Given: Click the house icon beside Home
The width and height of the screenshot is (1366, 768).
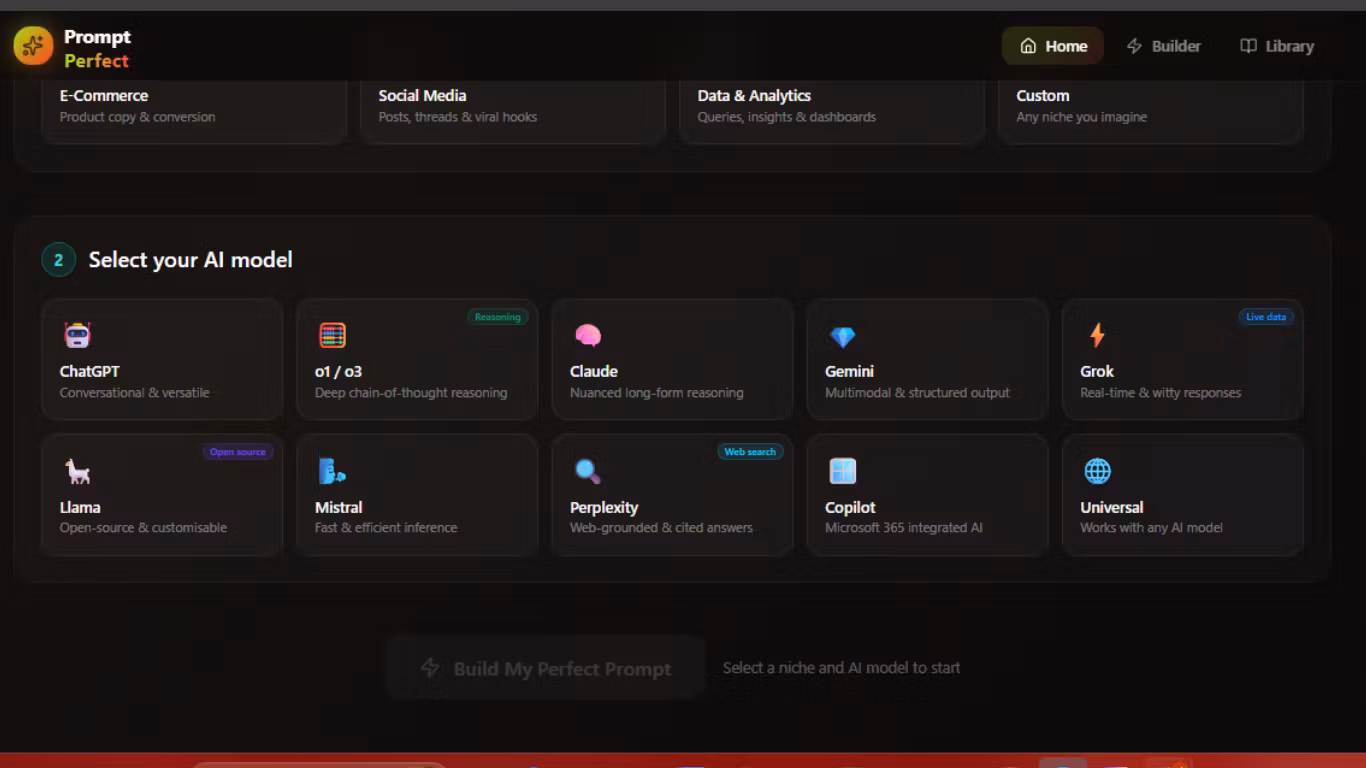Looking at the screenshot, I should pos(1028,46).
